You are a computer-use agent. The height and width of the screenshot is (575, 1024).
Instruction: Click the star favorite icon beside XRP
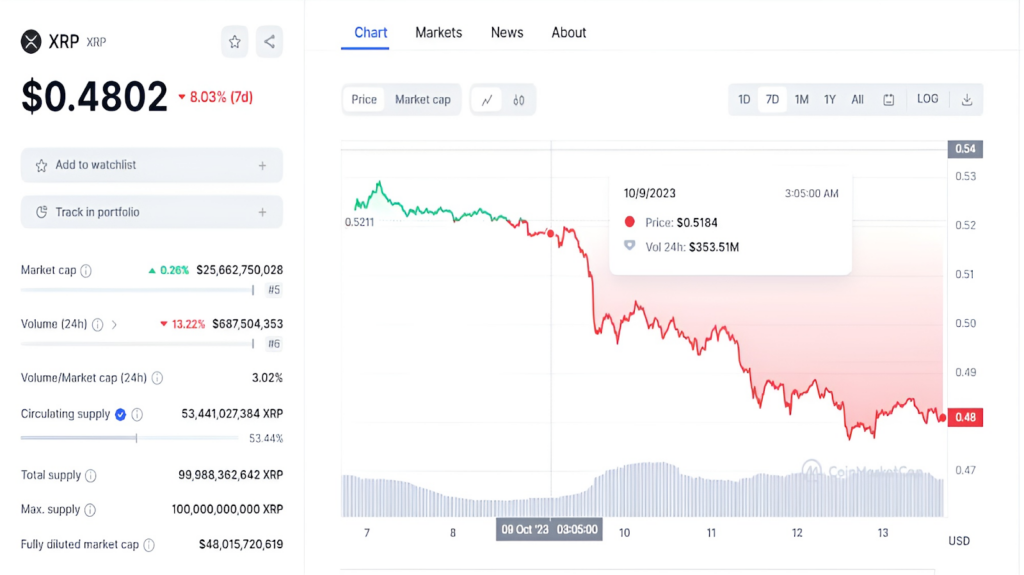tap(234, 42)
